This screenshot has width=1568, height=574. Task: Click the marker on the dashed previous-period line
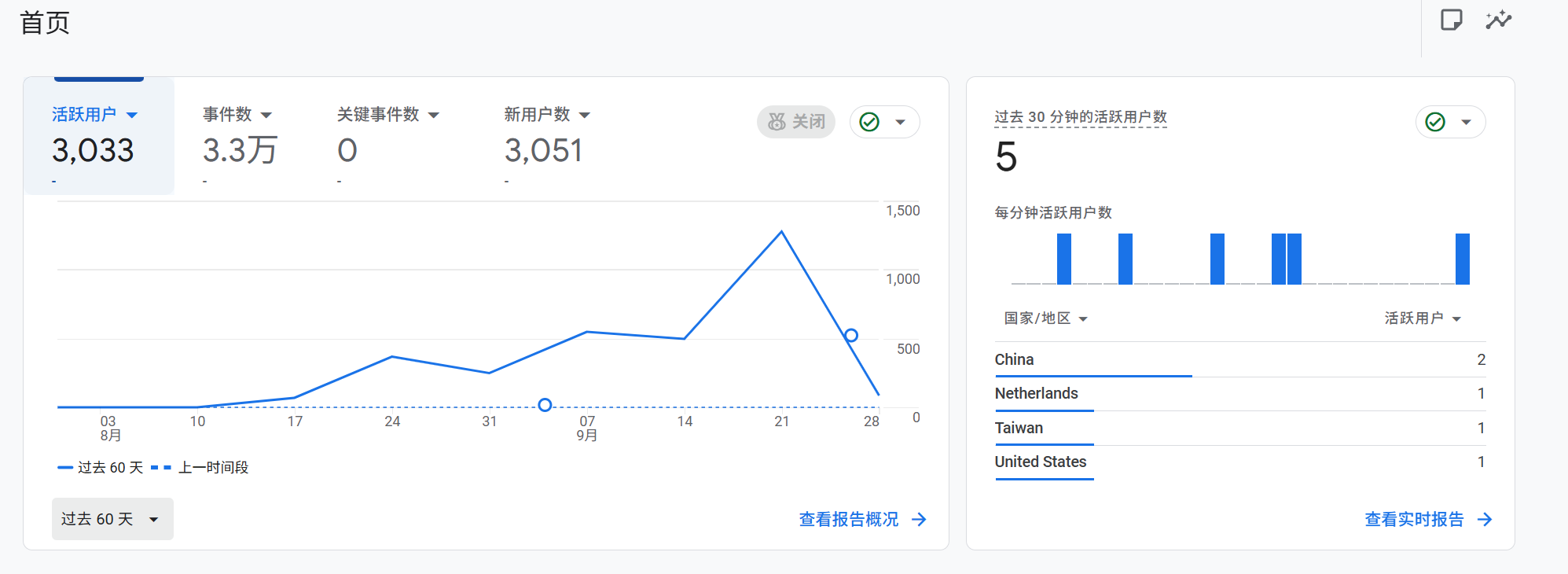pos(545,405)
